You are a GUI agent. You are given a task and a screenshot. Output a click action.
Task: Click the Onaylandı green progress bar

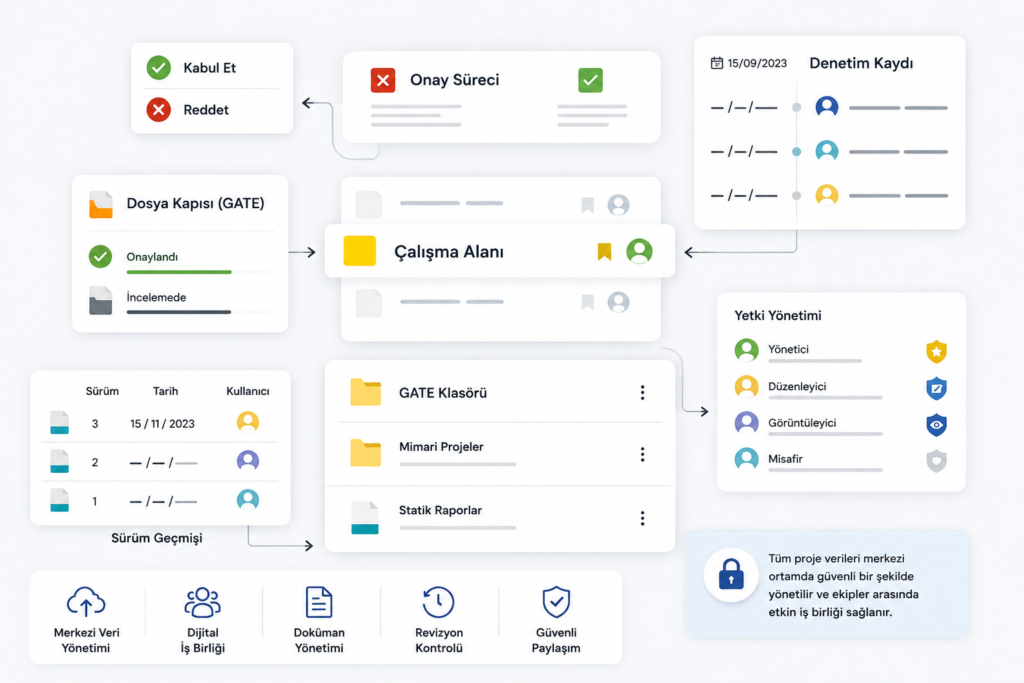point(179,272)
